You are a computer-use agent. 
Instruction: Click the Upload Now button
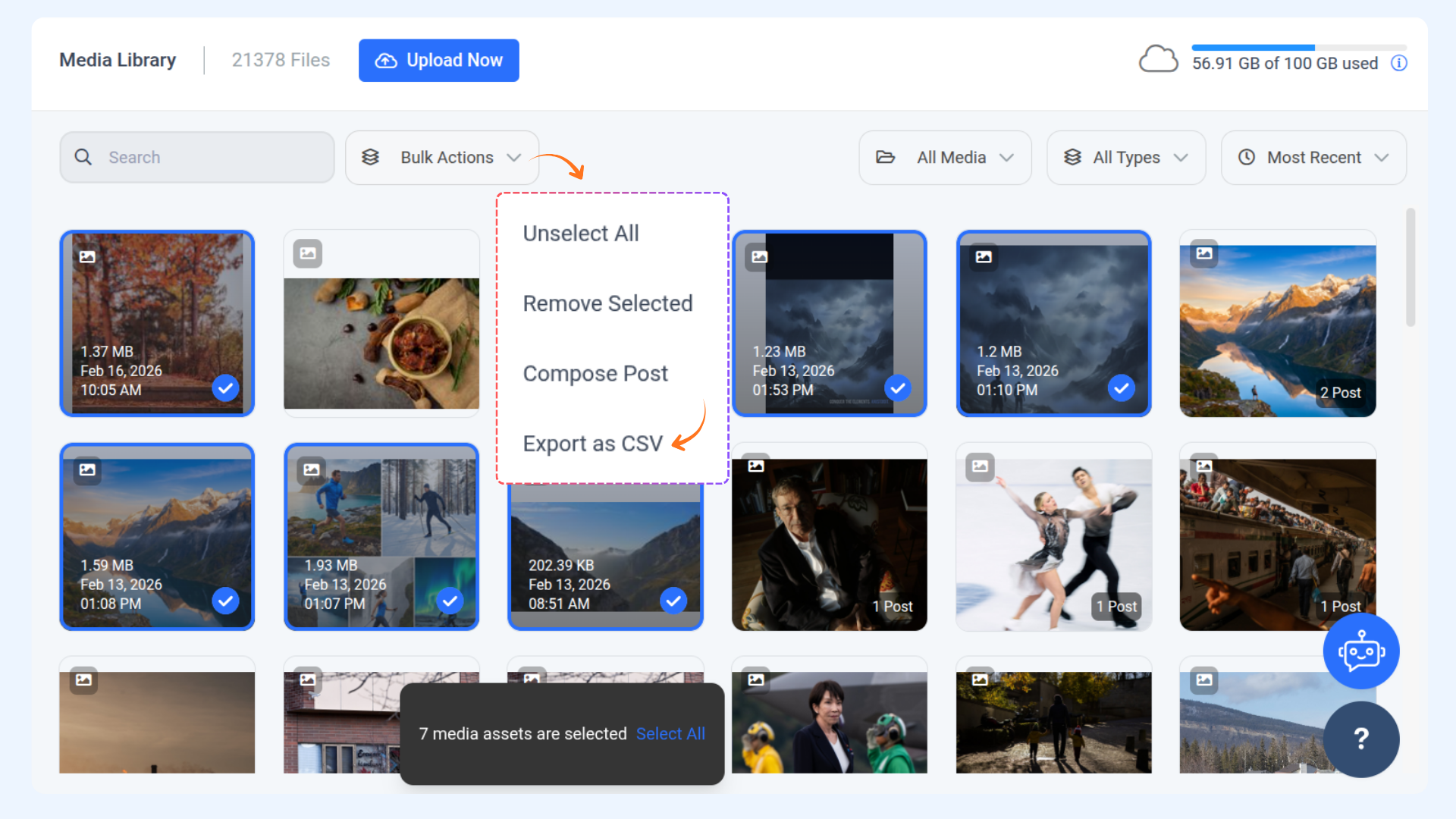pos(438,61)
